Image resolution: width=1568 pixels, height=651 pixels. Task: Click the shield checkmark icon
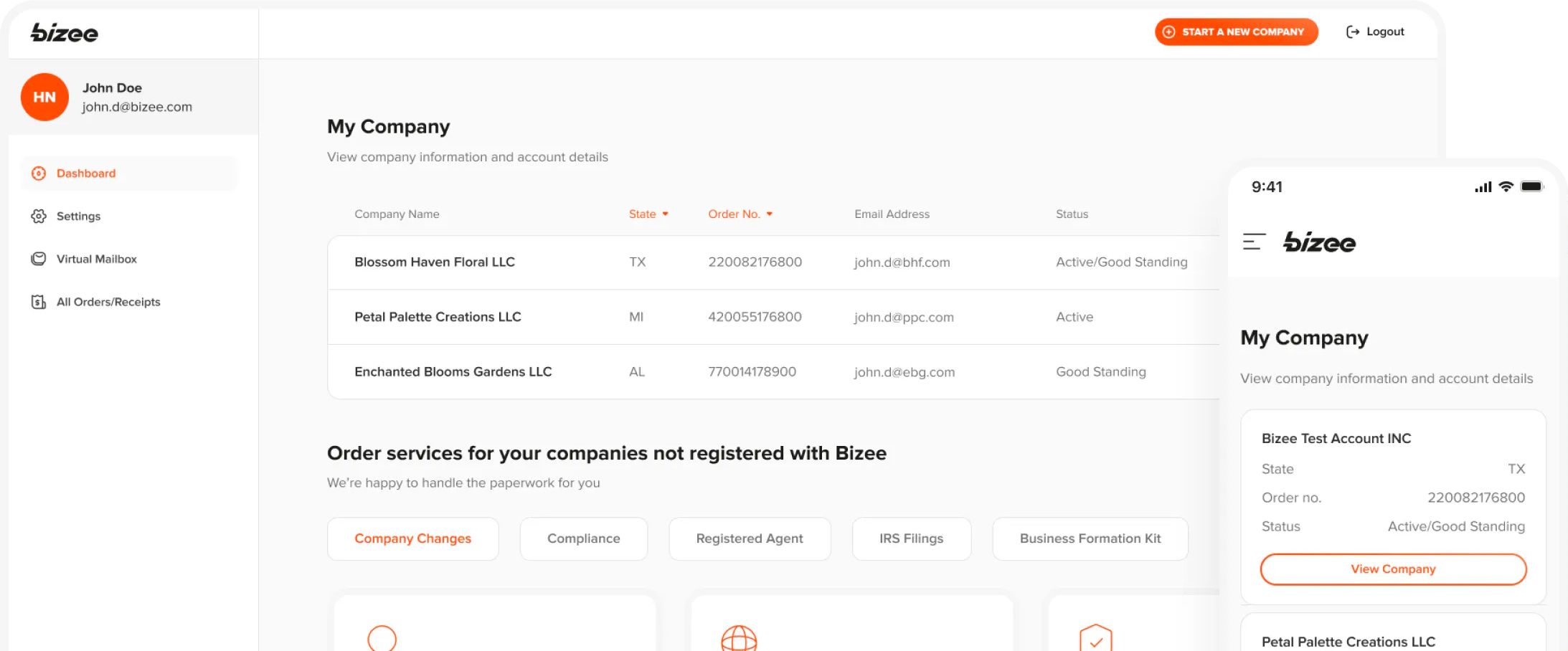click(x=1095, y=637)
